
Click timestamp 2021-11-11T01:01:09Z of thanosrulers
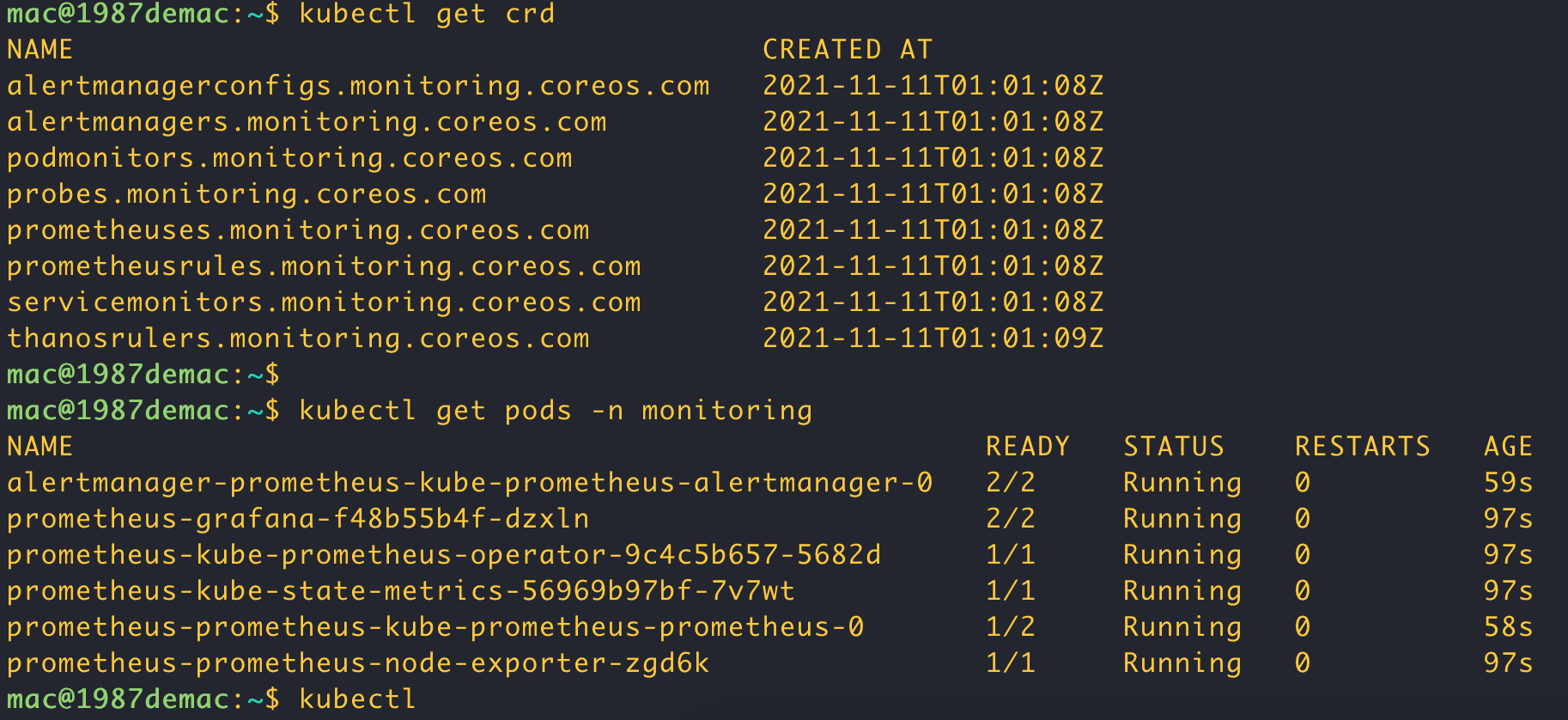click(x=933, y=339)
